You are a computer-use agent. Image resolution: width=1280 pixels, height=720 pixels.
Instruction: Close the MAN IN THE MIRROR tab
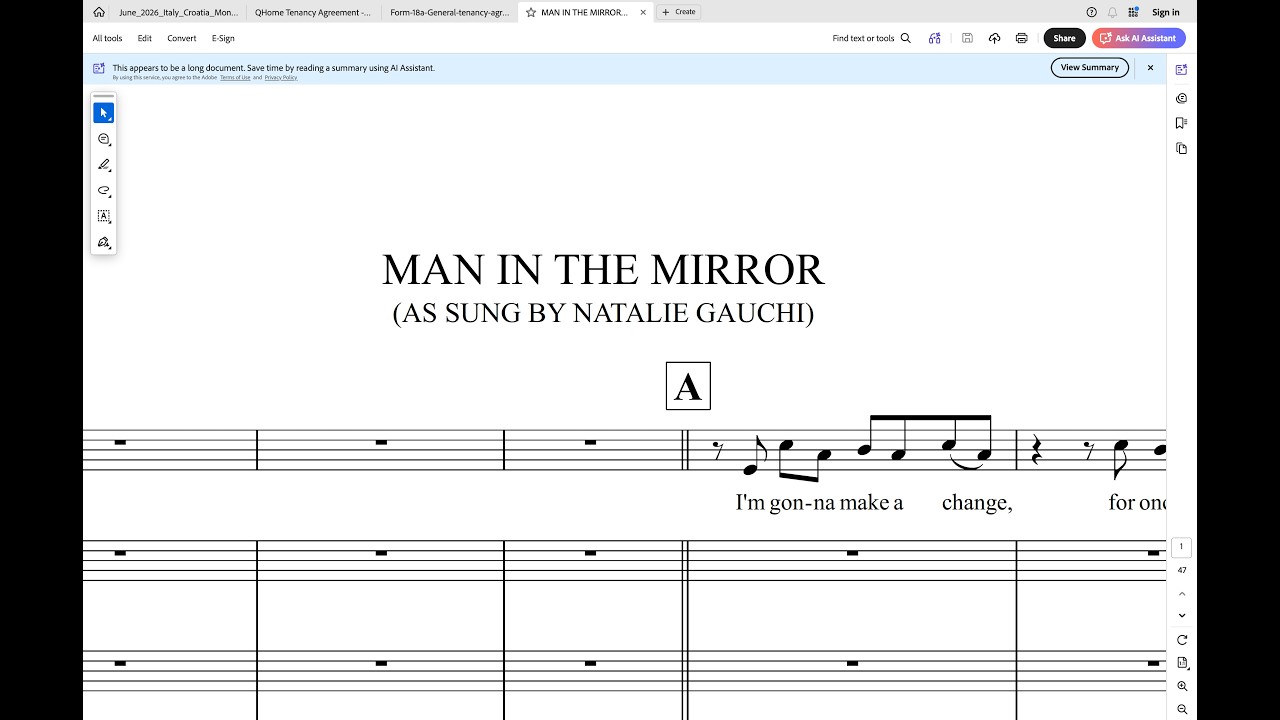point(643,12)
